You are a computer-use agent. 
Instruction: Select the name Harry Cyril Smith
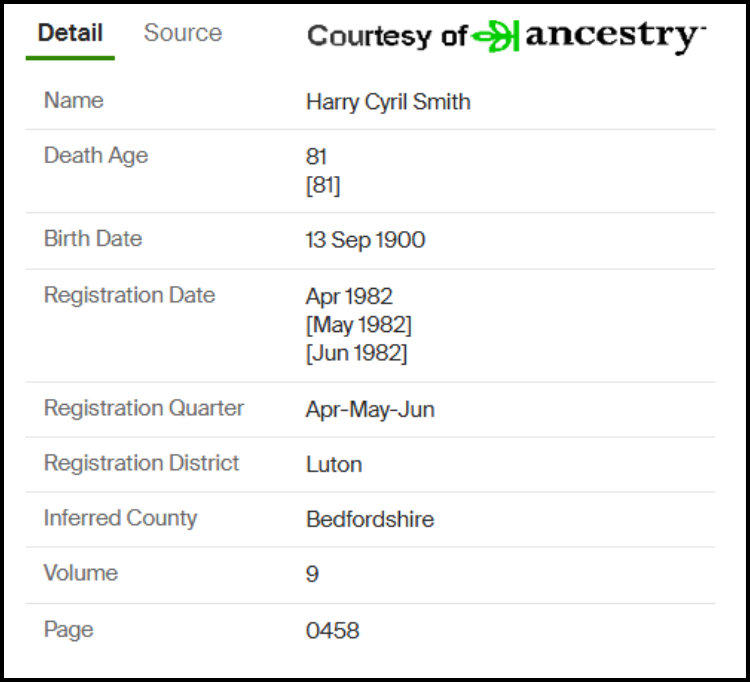[x=388, y=102]
